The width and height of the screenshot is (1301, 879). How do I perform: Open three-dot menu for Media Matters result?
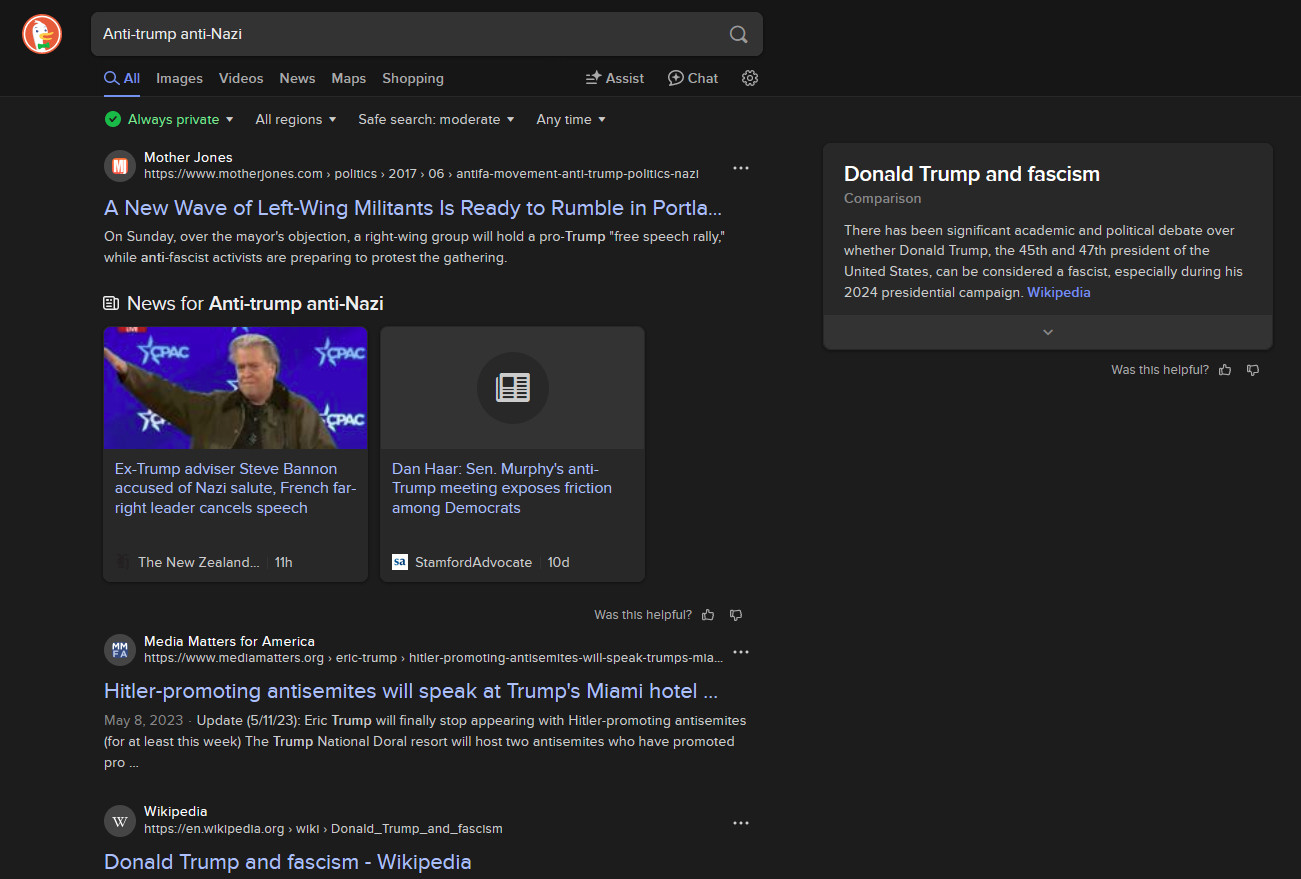click(741, 652)
